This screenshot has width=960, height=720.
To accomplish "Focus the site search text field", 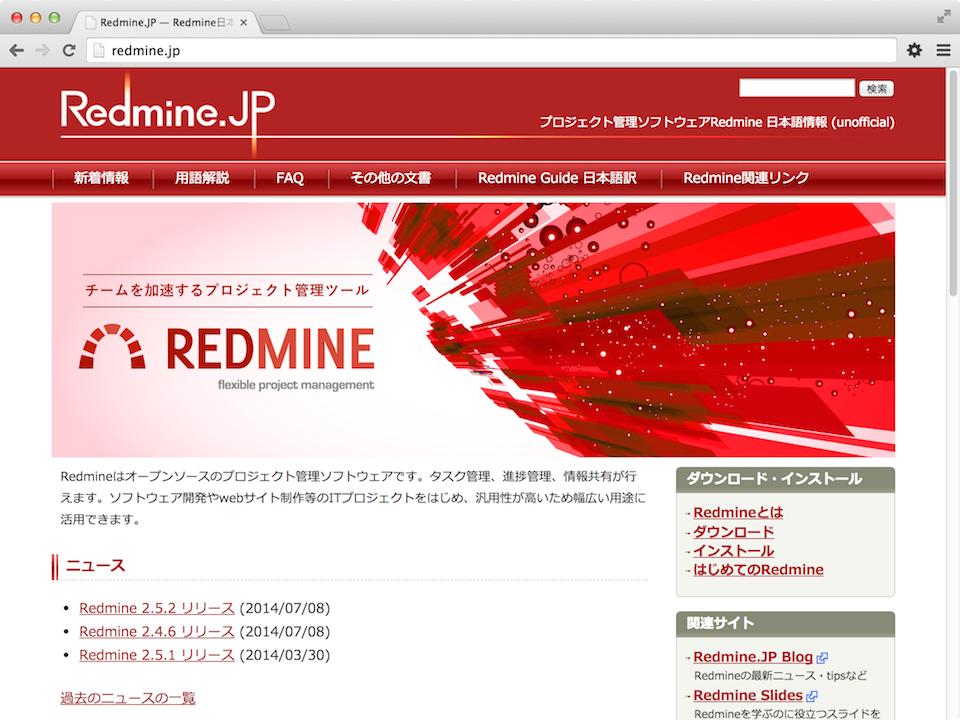I will tap(797, 88).
